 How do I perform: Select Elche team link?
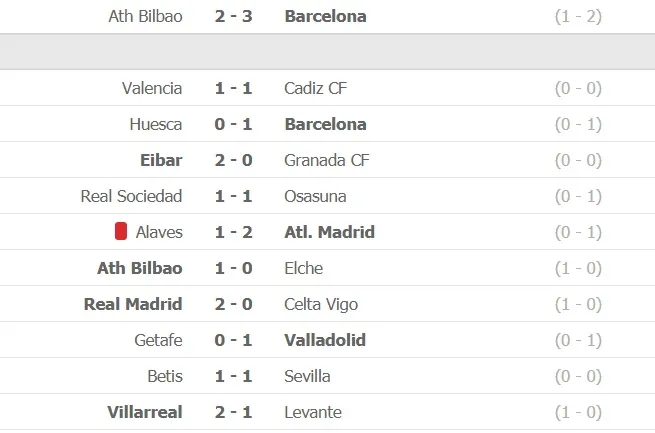[304, 268]
